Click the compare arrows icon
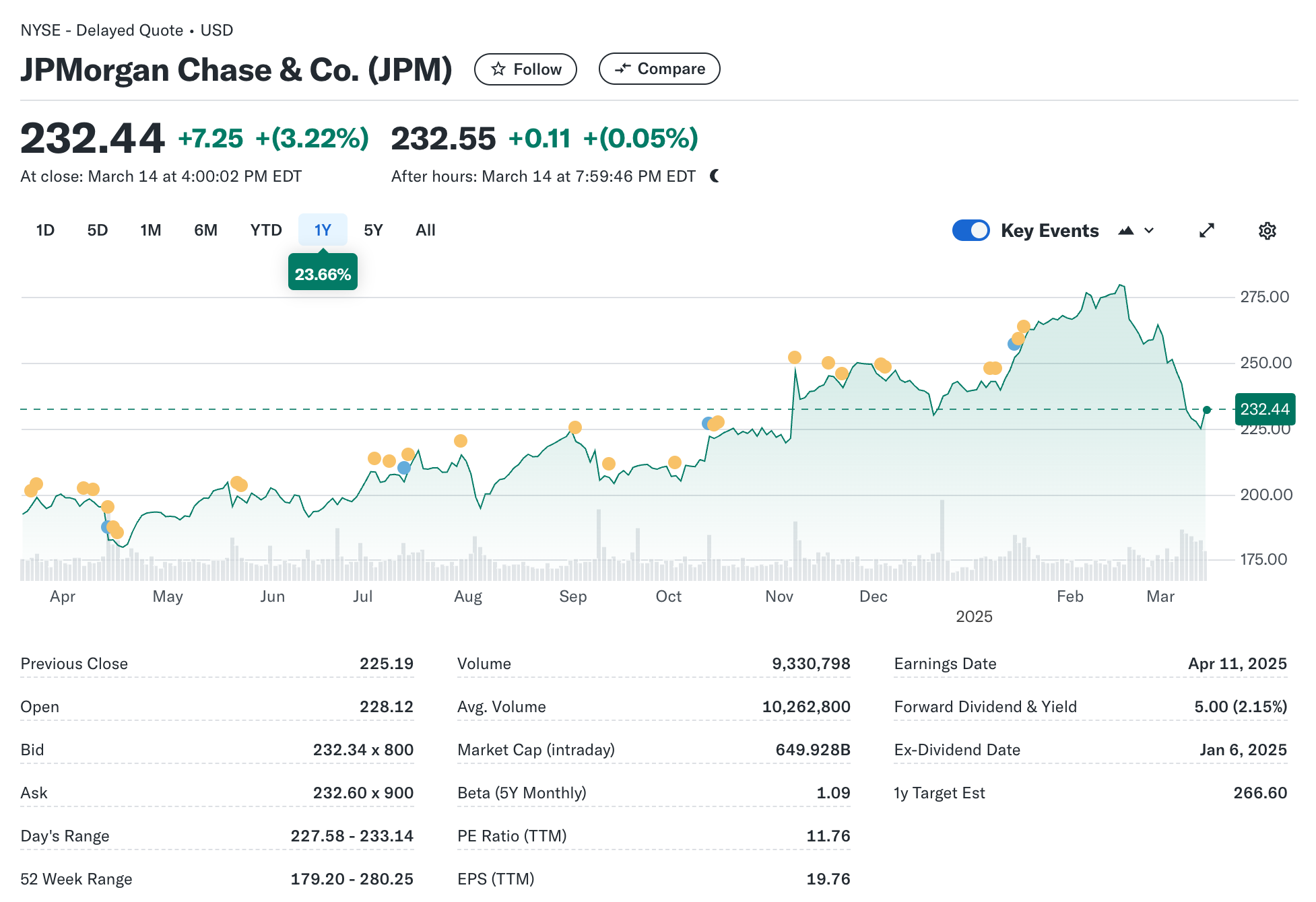Viewport: 1316px width, 902px height. click(622, 69)
